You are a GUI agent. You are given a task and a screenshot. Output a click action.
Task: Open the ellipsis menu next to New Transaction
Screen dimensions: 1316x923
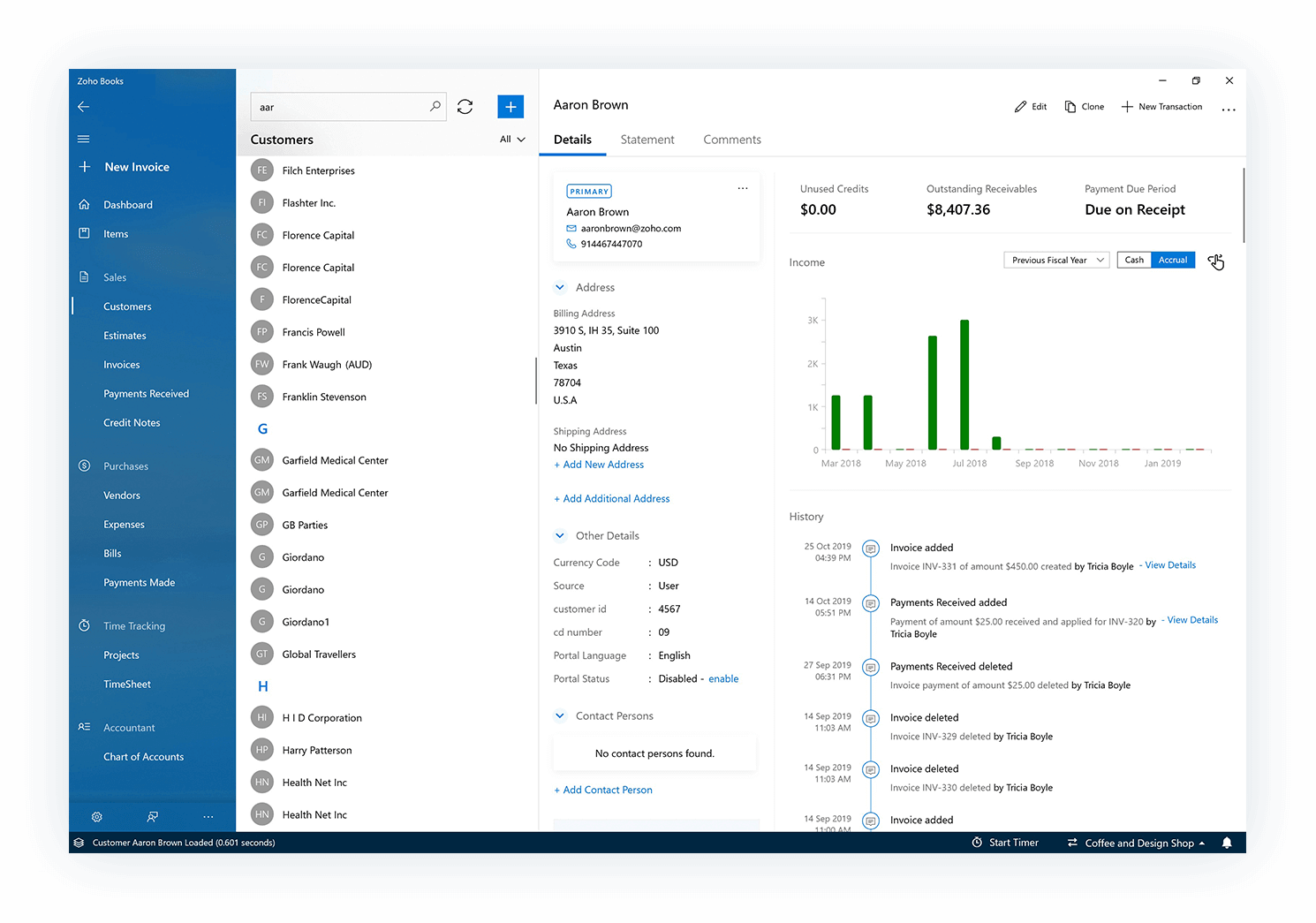pyautogui.click(x=1229, y=108)
